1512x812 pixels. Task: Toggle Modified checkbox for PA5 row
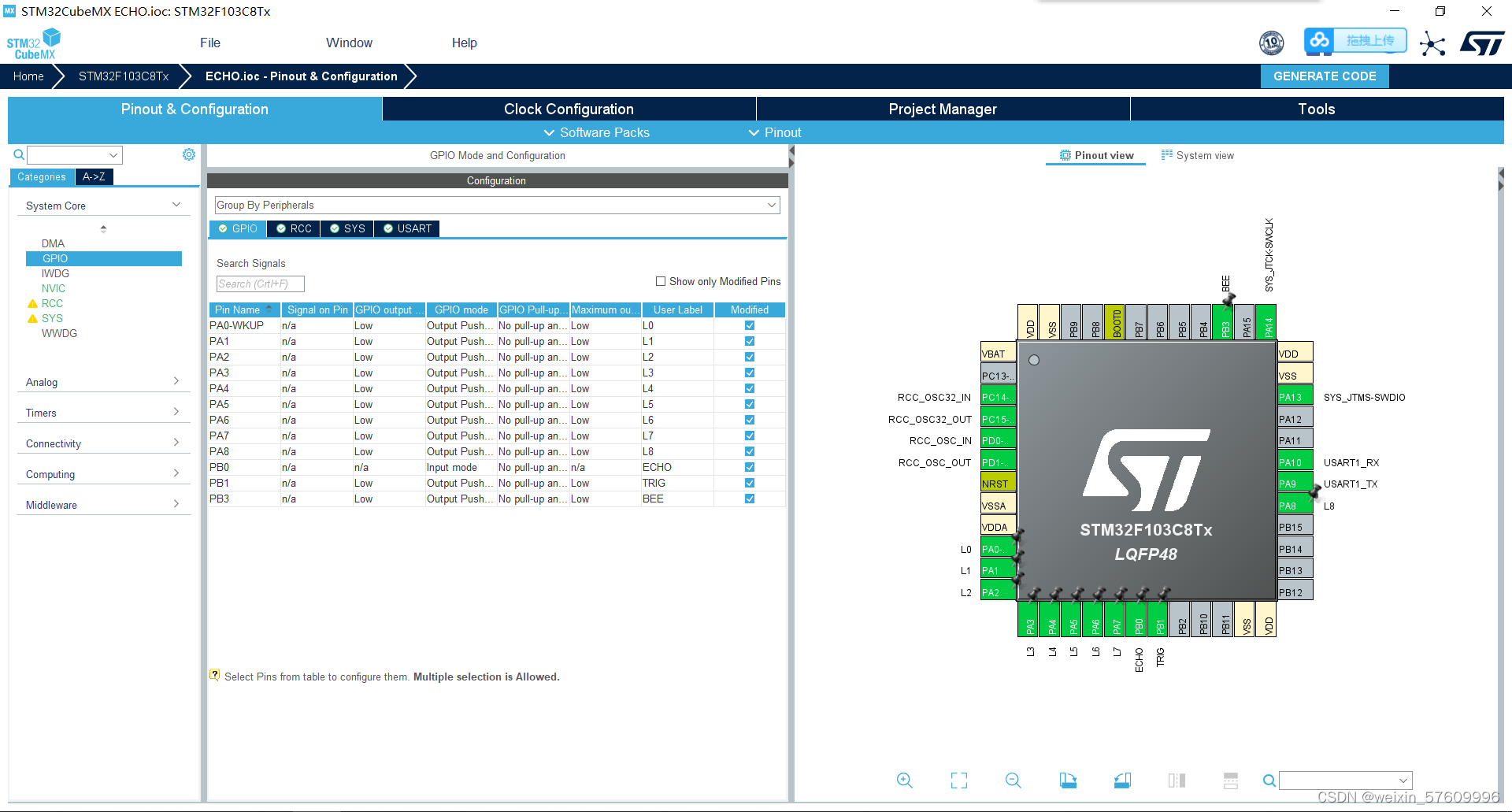tap(750, 404)
